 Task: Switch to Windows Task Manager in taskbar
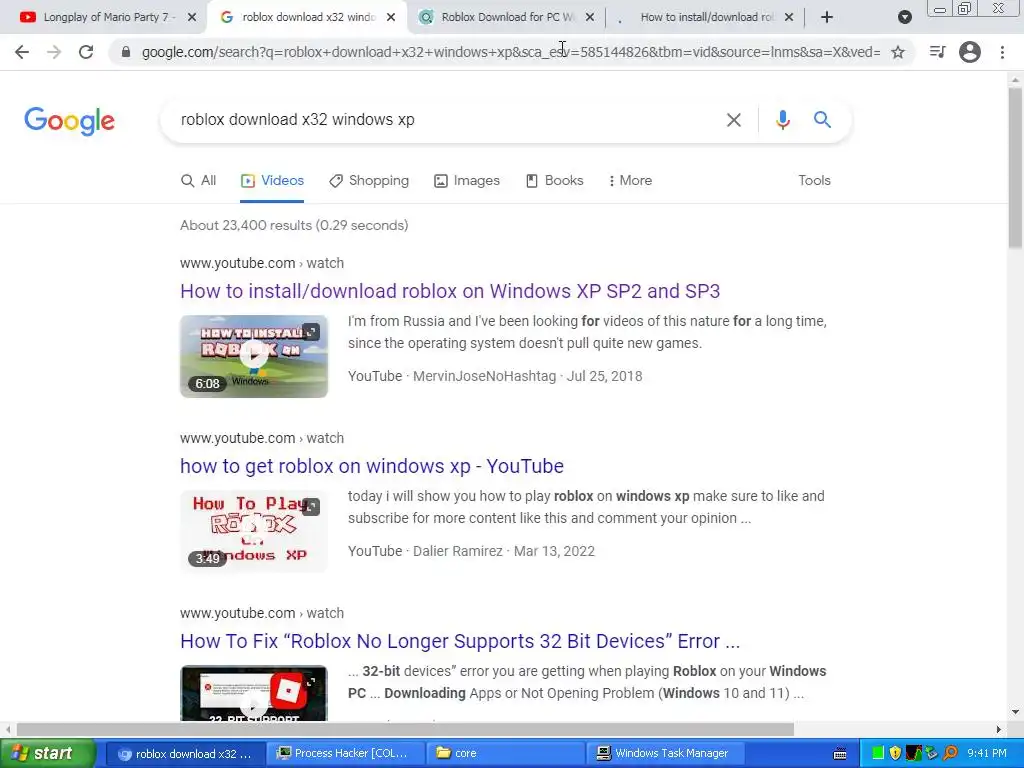click(666, 754)
